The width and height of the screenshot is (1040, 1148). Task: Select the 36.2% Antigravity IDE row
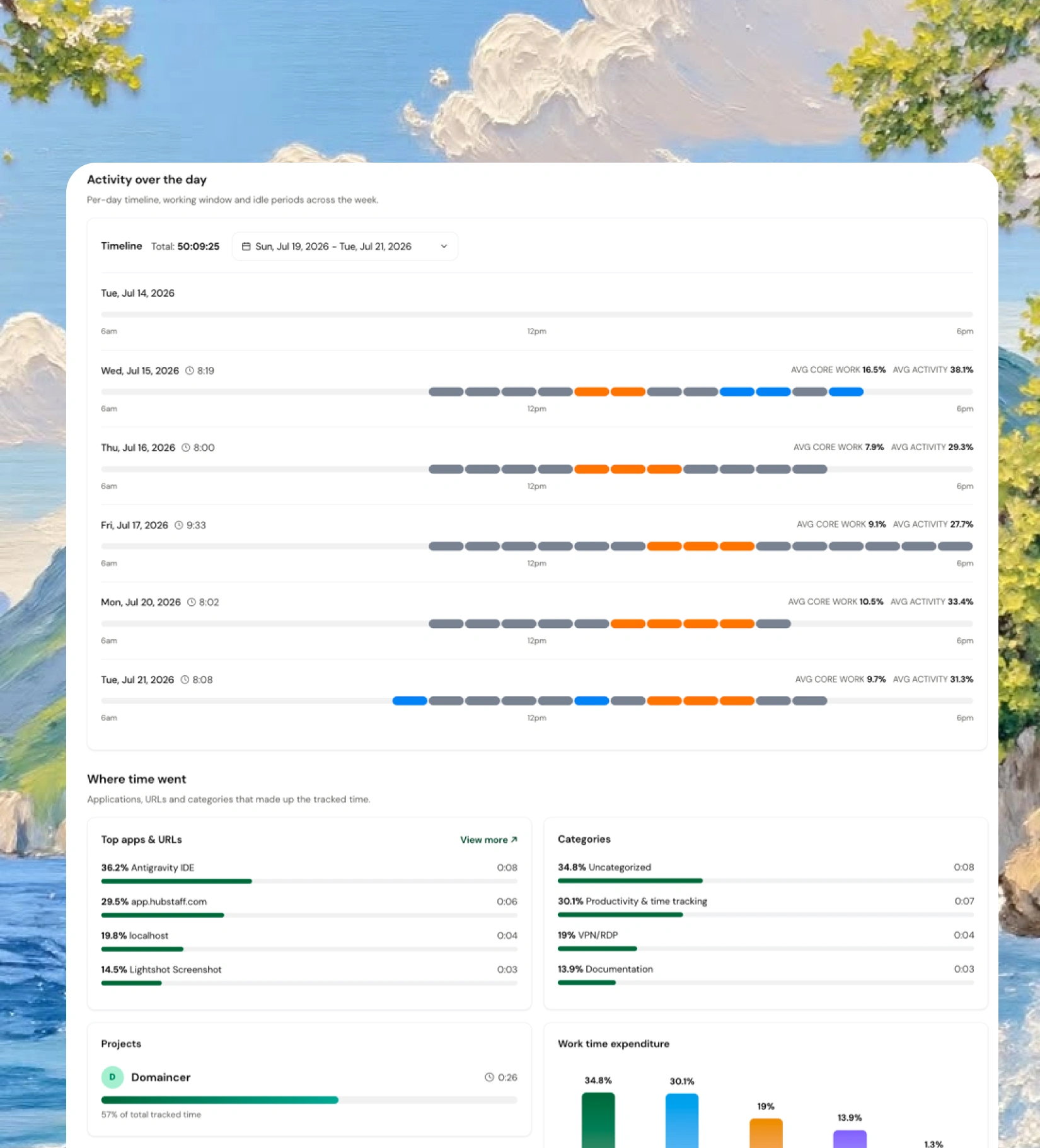click(x=309, y=873)
